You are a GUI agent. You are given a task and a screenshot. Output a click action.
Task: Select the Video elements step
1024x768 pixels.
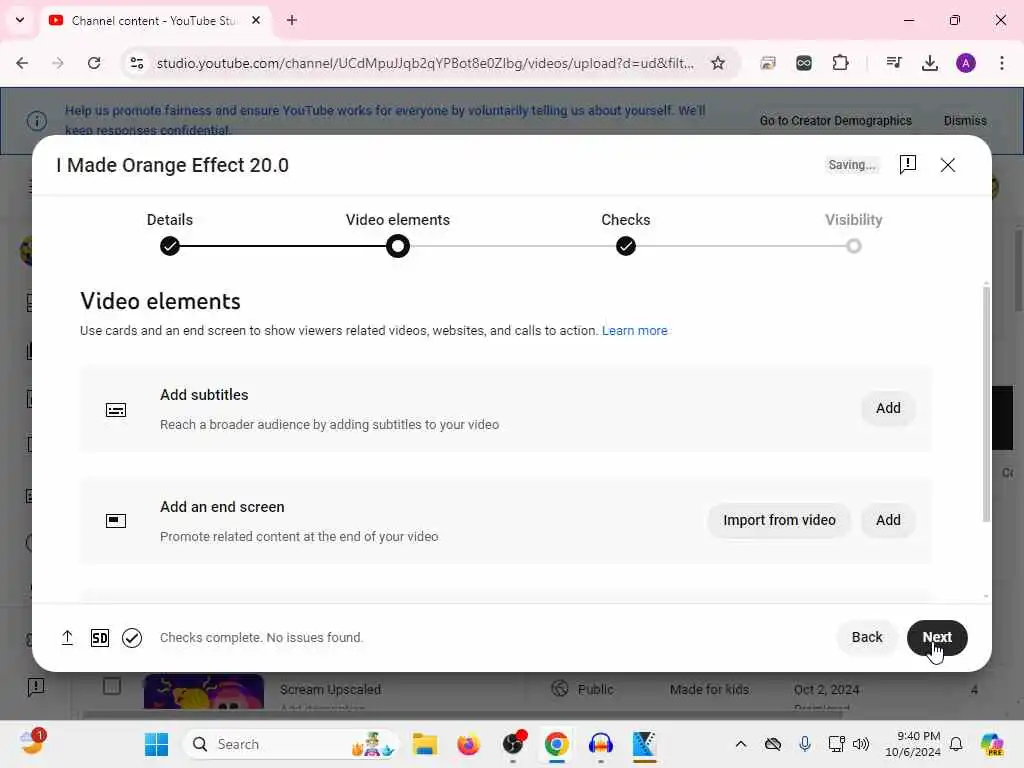pyautogui.click(x=398, y=246)
